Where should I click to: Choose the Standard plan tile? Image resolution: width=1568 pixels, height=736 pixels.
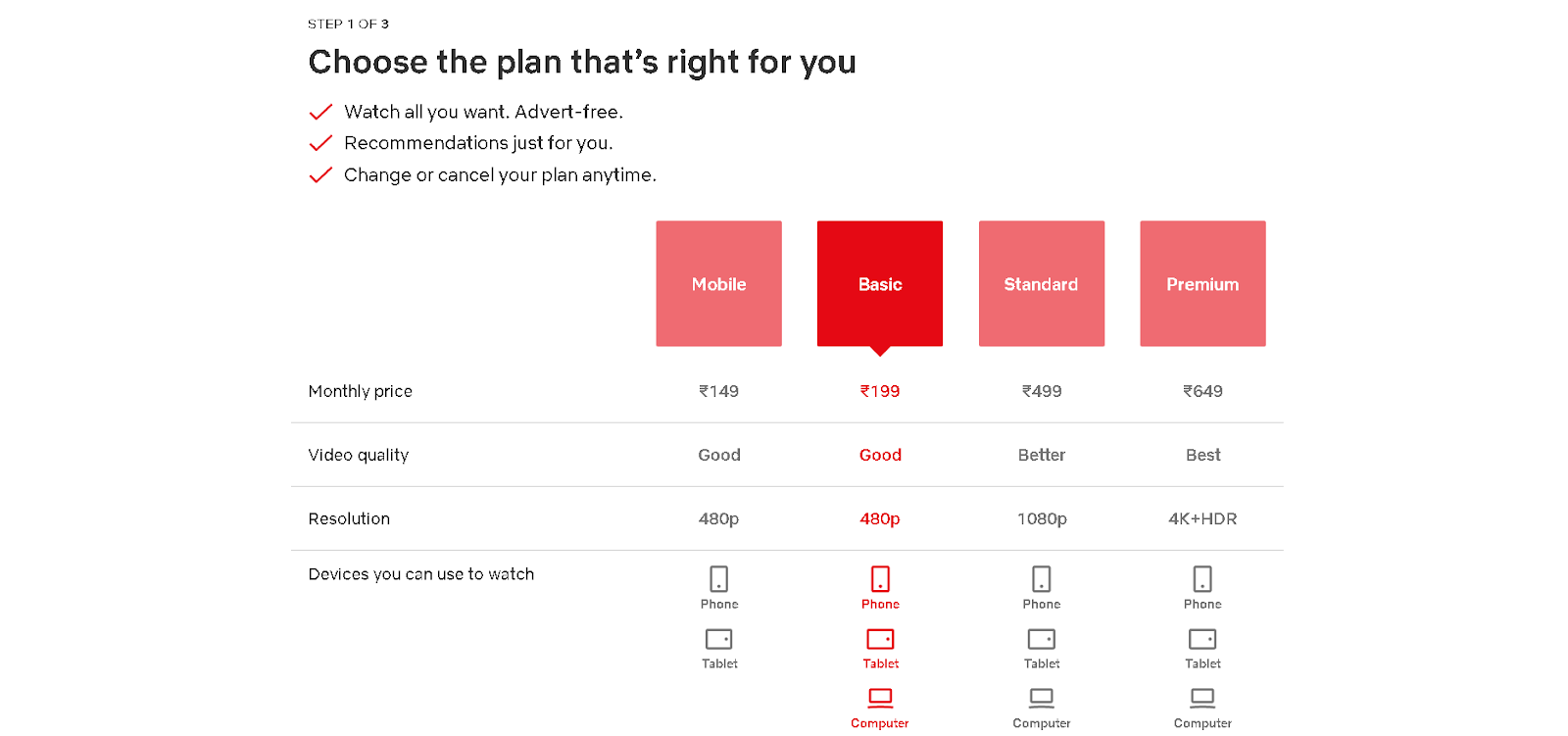coord(1041,283)
